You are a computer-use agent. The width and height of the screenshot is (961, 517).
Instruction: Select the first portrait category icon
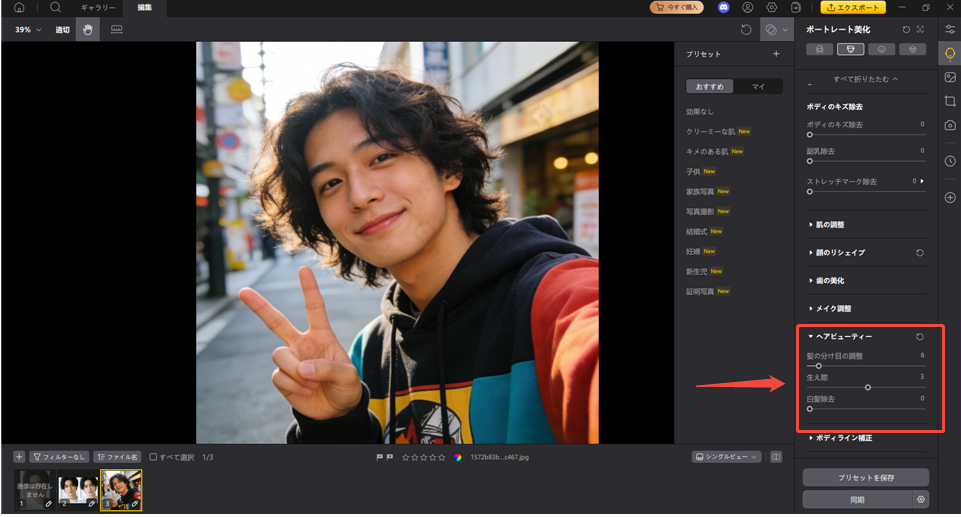click(819, 50)
